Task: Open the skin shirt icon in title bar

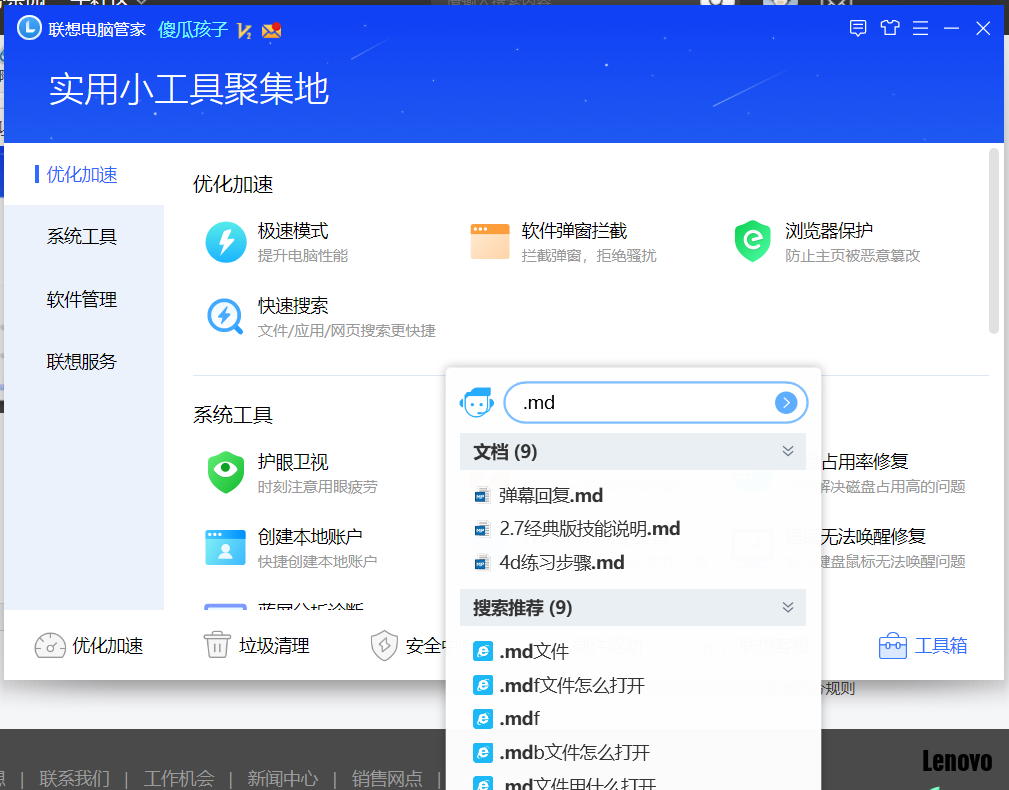Action: click(x=889, y=28)
